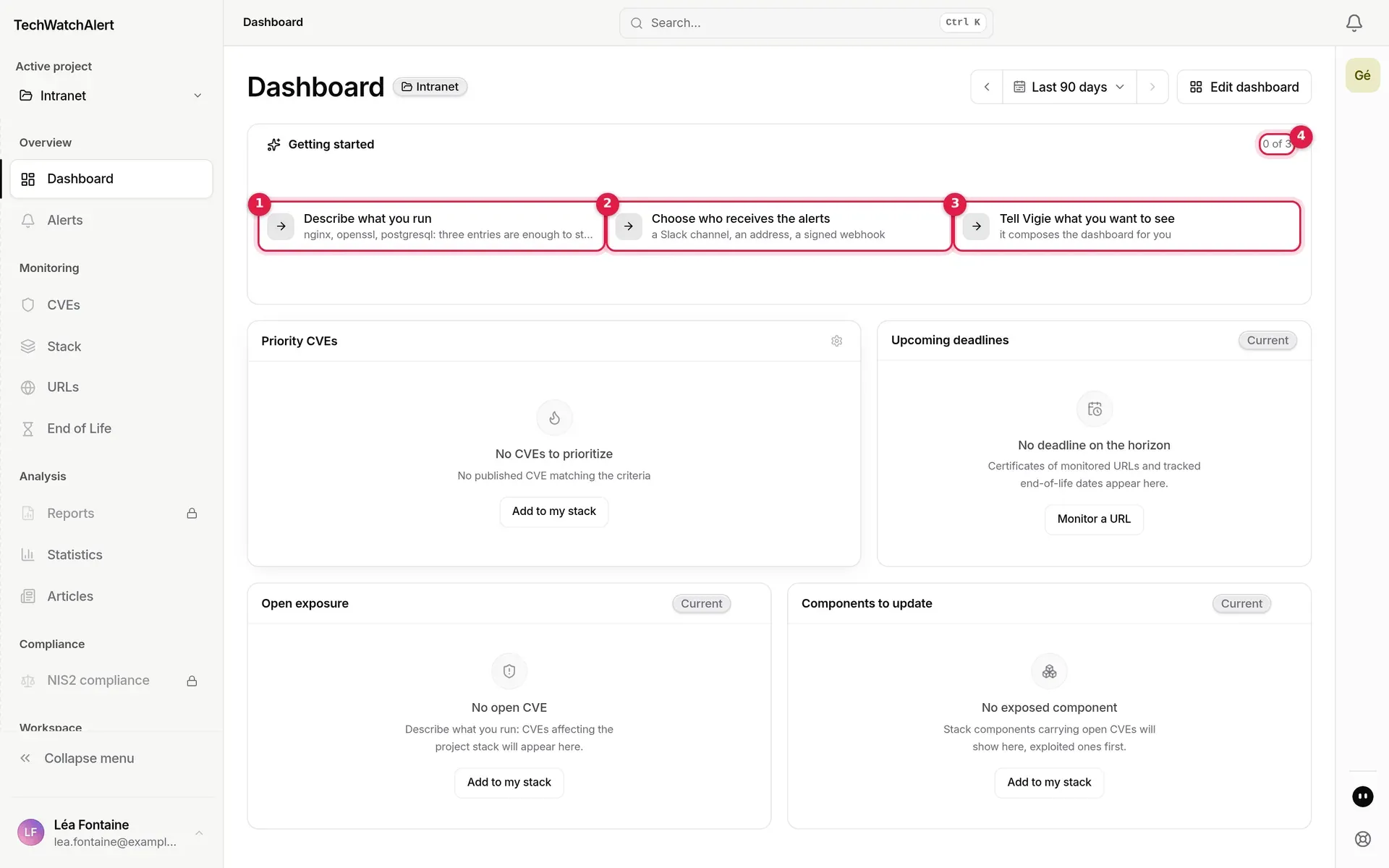Go to the next date range
The height and width of the screenshot is (868, 1389).
tap(1152, 87)
